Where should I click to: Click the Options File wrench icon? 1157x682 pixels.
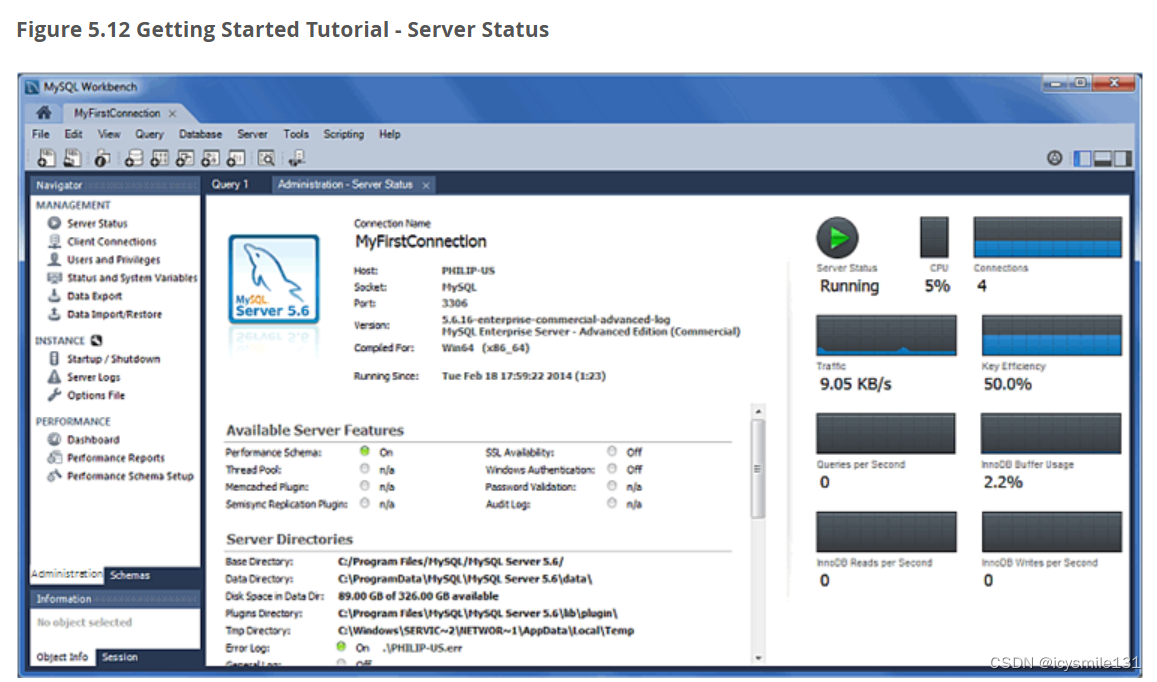(54, 395)
